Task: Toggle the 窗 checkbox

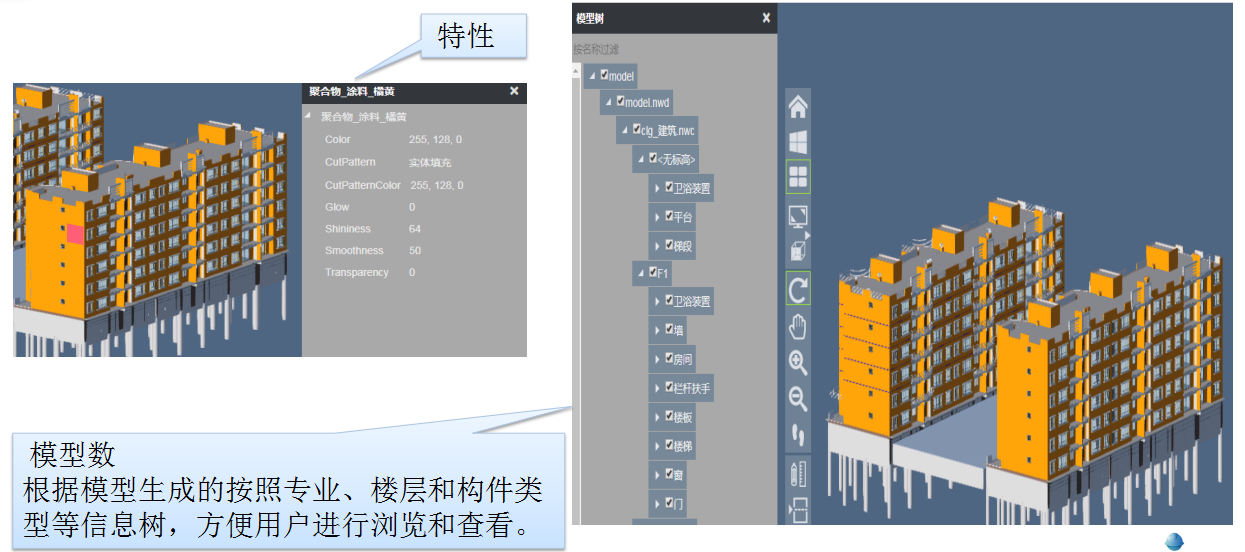Action: coord(668,474)
